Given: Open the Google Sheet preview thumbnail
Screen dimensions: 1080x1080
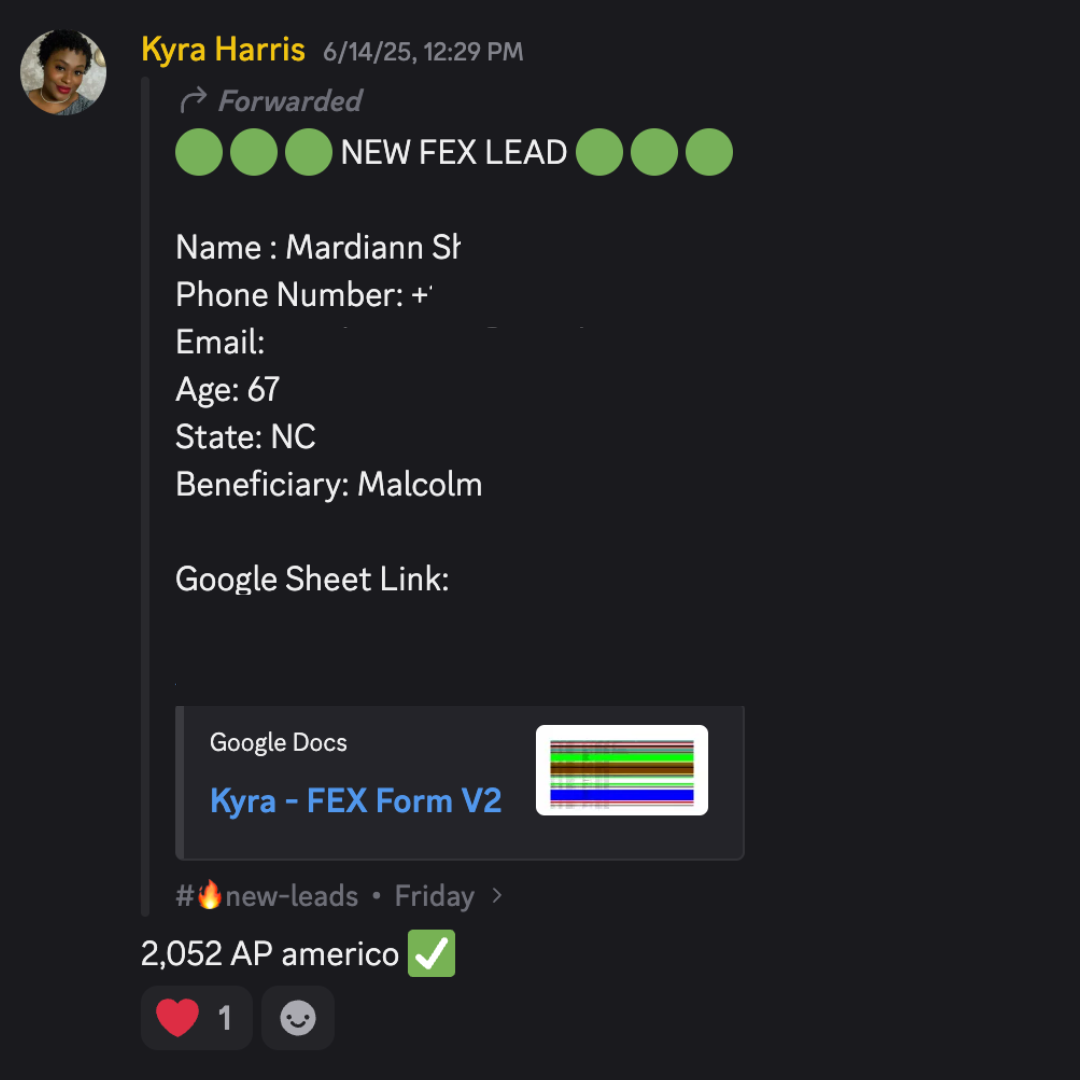Looking at the screenshot, I should 622,770.
